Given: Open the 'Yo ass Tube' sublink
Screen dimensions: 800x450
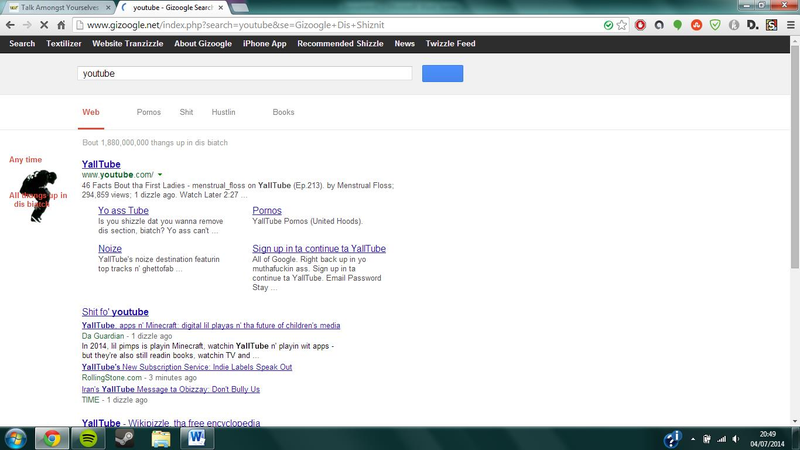Looking at the screenshot, I should [123, 210].
